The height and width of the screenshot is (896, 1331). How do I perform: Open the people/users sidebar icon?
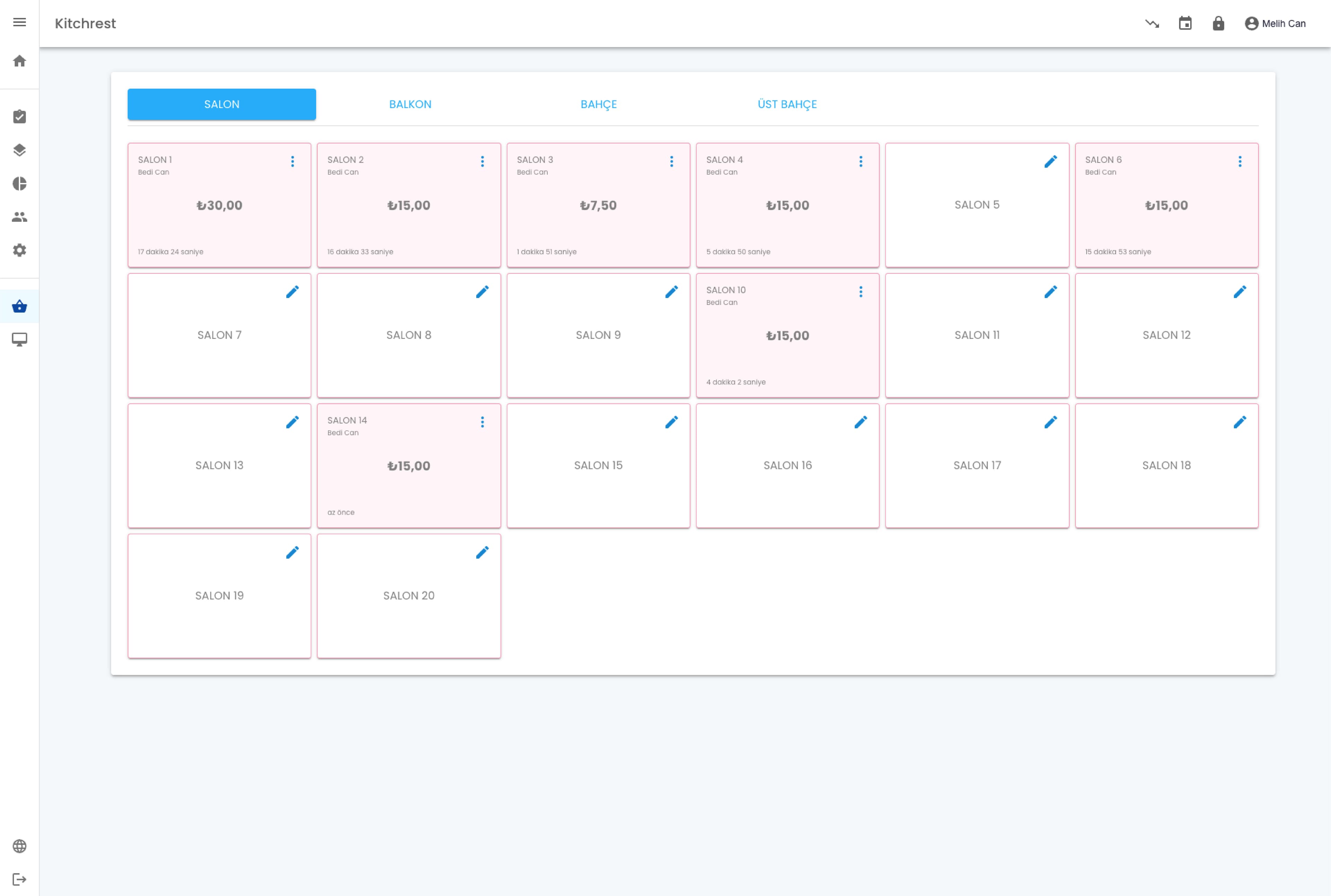tap(19, 217)
